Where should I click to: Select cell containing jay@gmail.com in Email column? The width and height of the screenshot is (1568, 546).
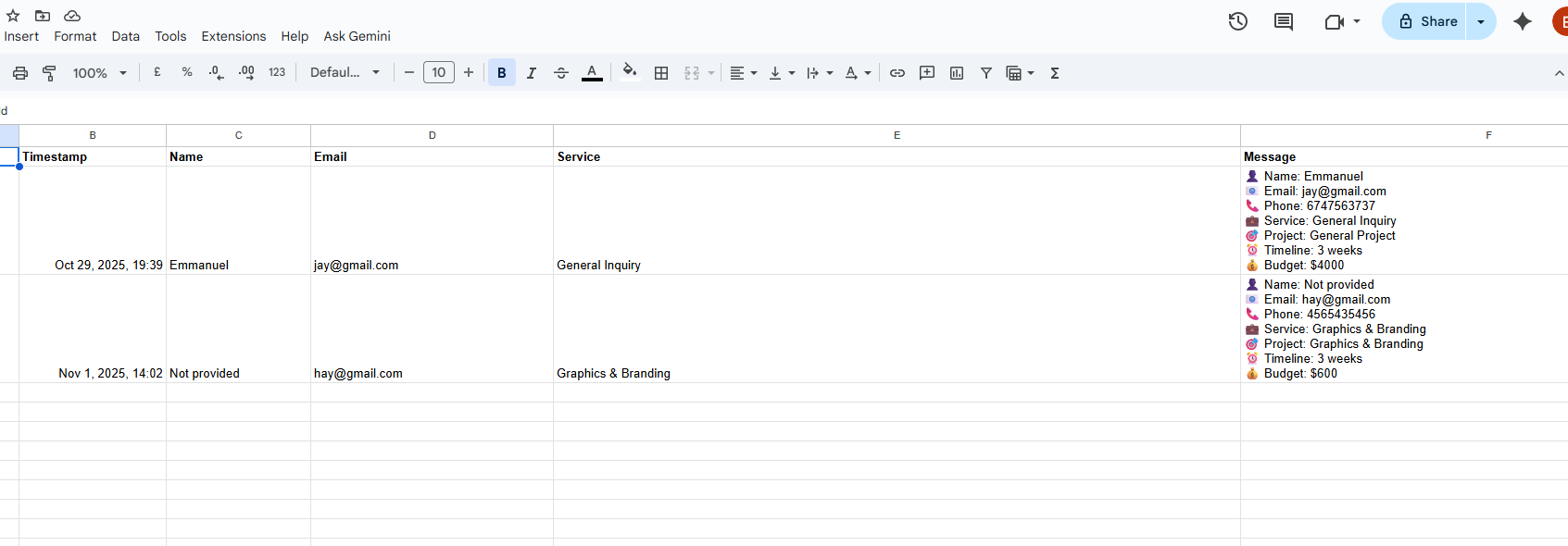432,220
